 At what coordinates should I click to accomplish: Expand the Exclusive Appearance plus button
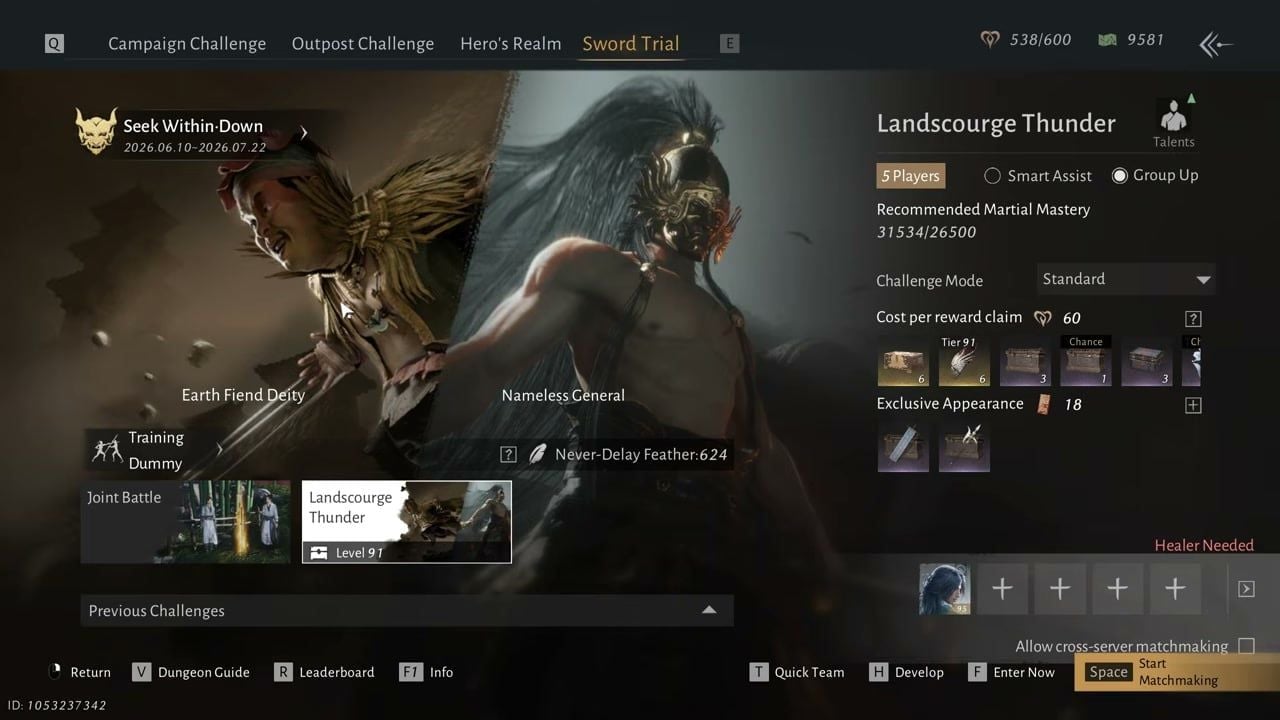[x=1193, y=405]
